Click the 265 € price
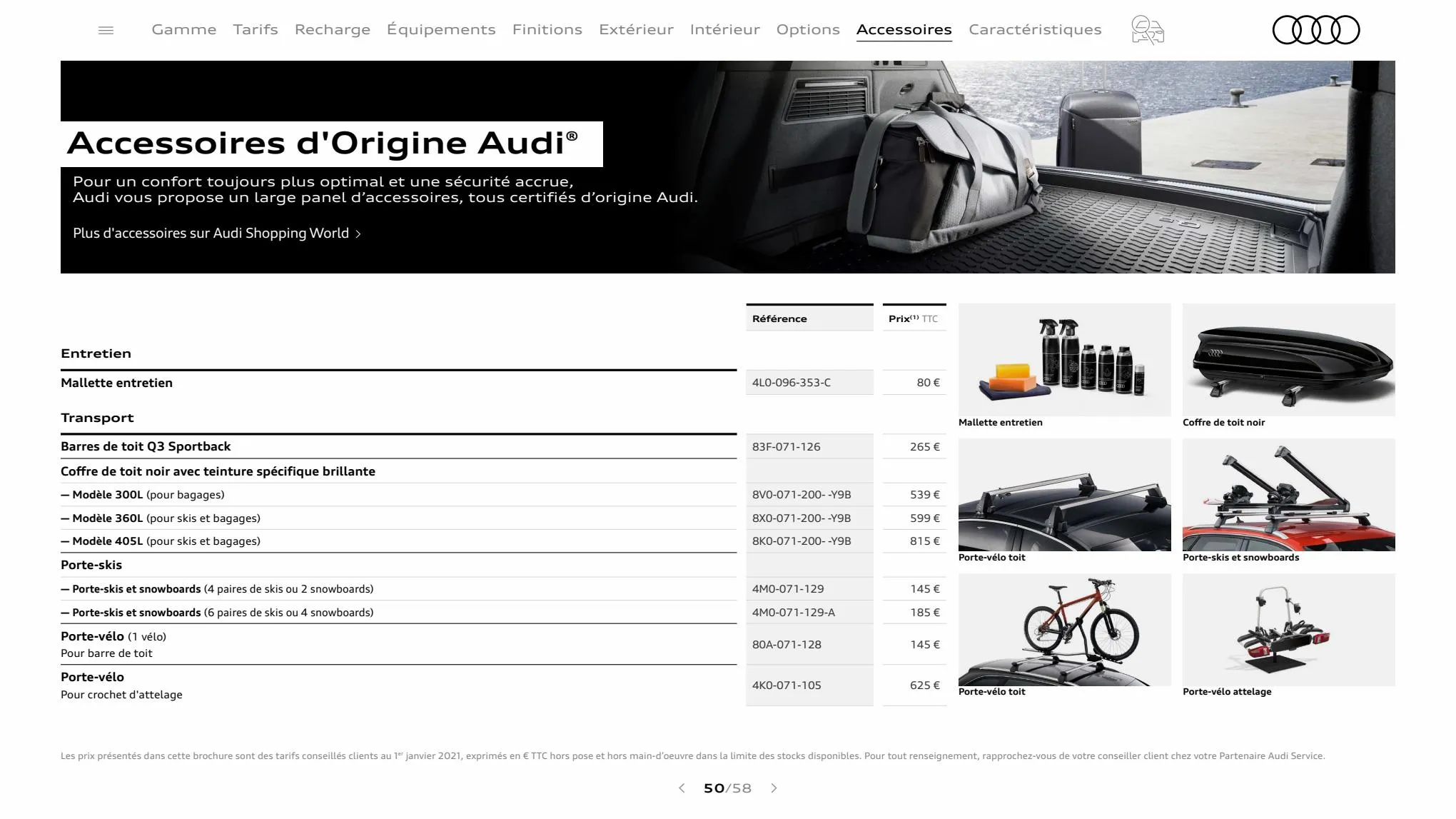 pos(924,447)
